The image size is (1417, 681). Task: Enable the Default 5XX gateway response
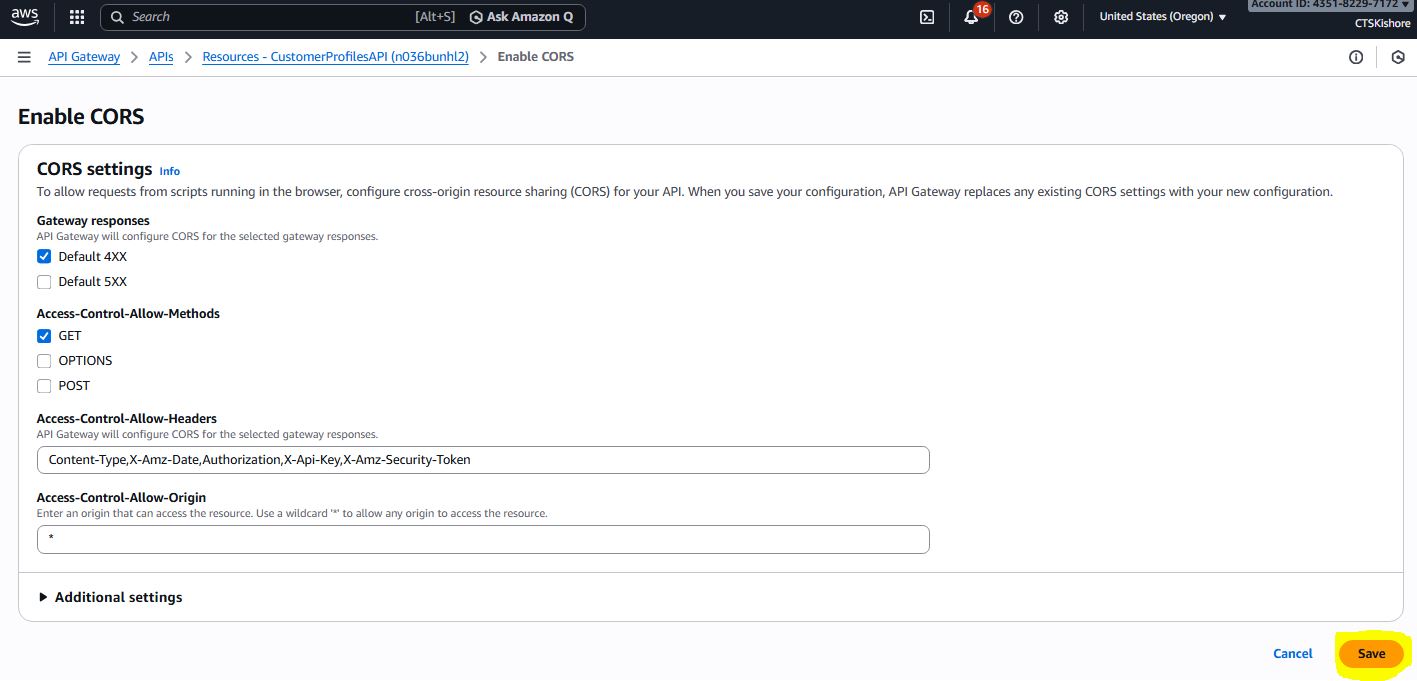pos(44,282)
